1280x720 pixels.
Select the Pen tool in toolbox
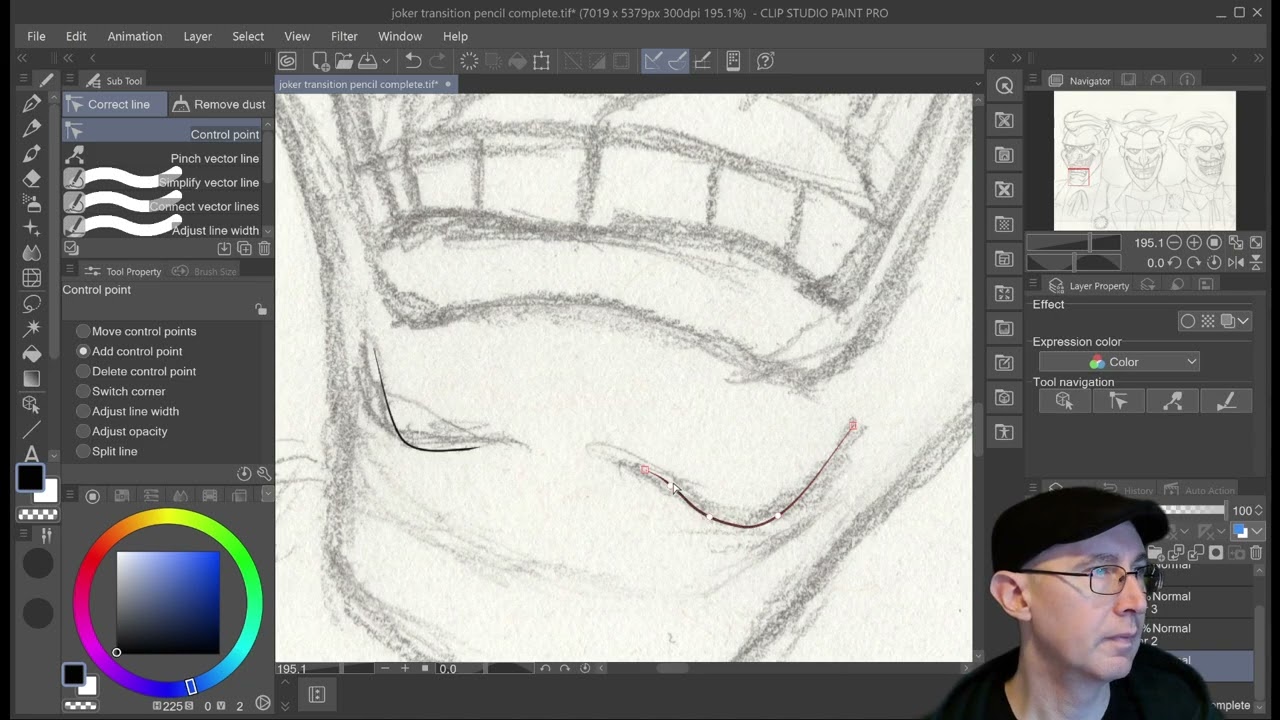[31, 104]
